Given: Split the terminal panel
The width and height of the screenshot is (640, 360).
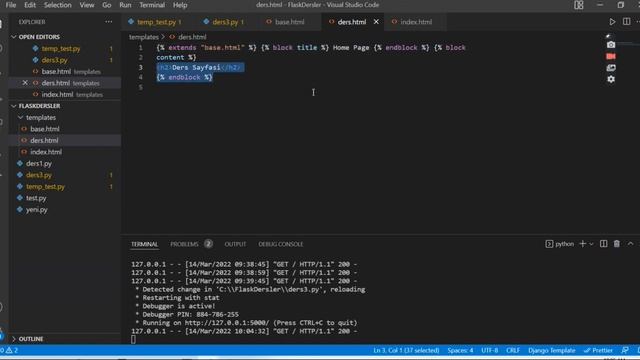Looking at the screenshot, I should click(603, 244).
